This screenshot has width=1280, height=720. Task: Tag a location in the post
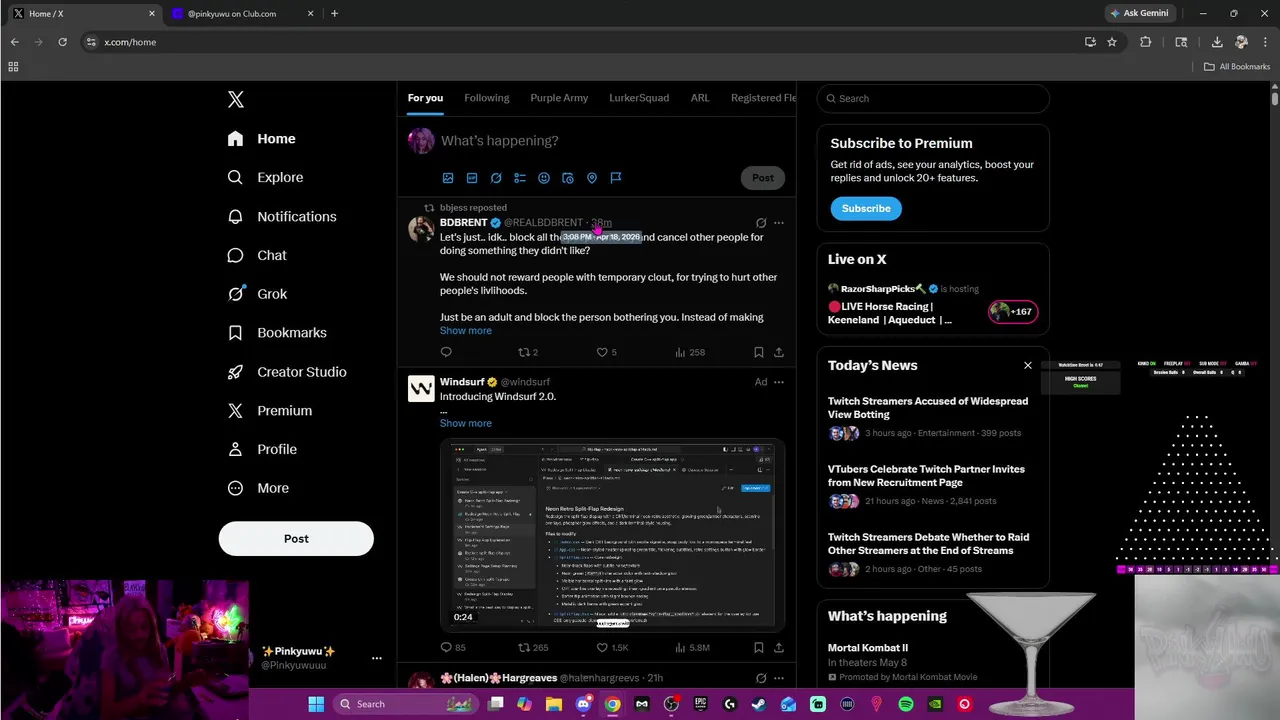(x=592, y=178)
